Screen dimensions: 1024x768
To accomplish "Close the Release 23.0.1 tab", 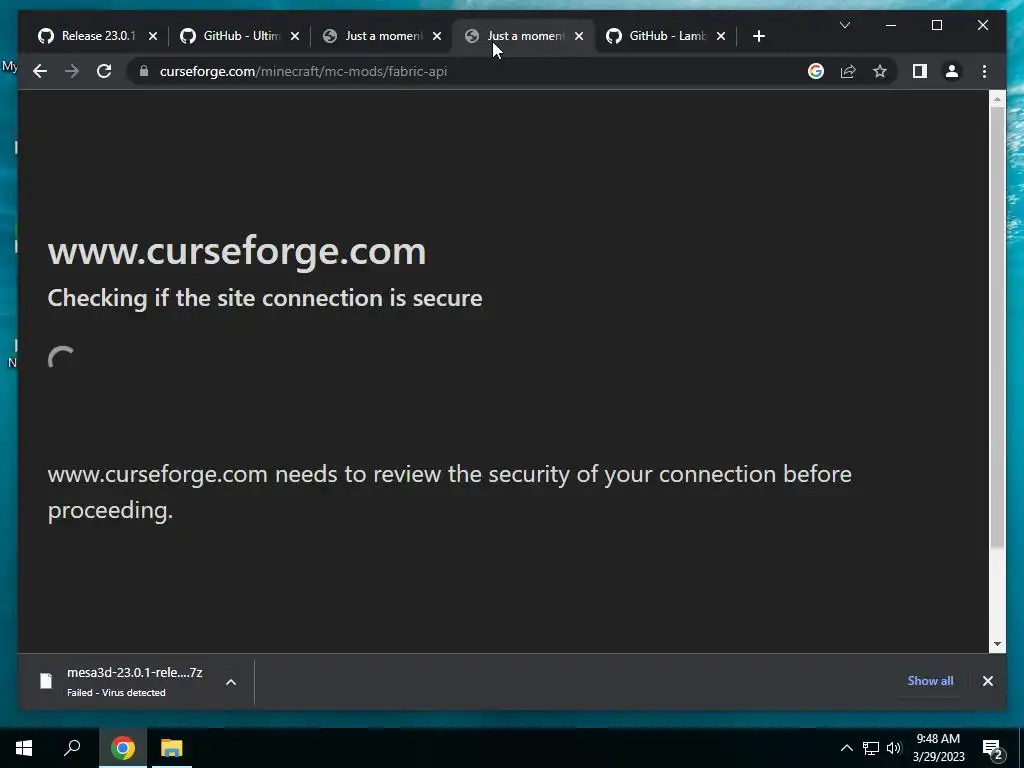I will 153,37.
